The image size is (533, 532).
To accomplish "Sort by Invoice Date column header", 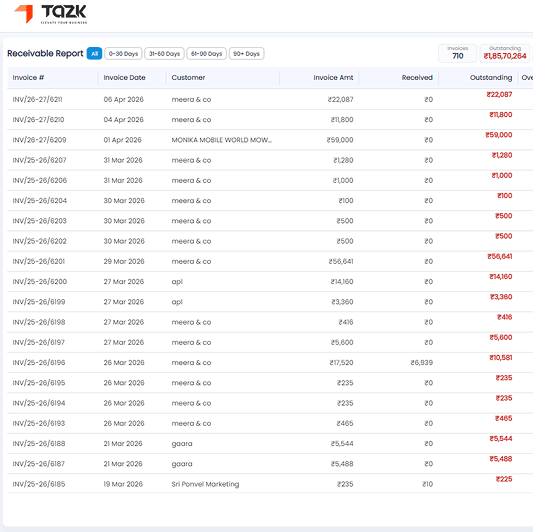I will coord(124,78).
